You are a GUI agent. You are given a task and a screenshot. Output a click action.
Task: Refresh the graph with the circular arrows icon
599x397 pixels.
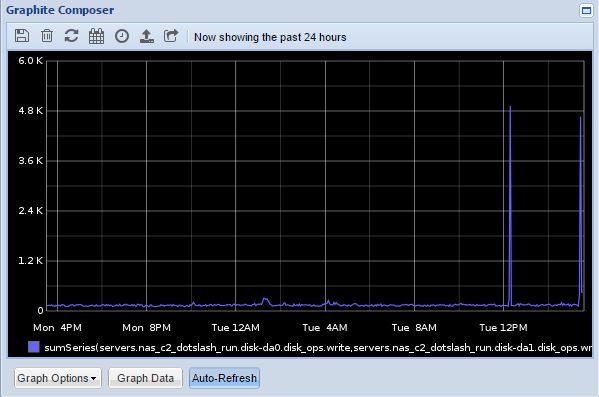coord(71,36)
